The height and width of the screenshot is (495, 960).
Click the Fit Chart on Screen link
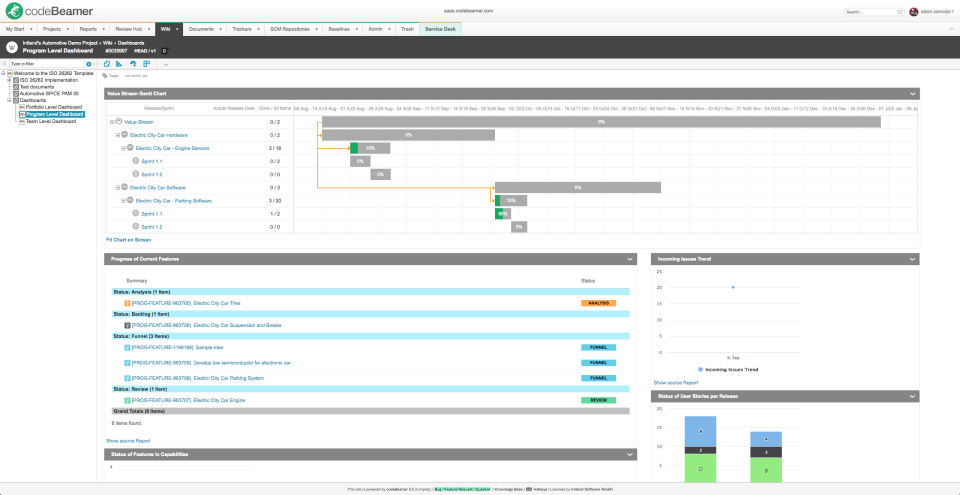(x=128, y=240)
